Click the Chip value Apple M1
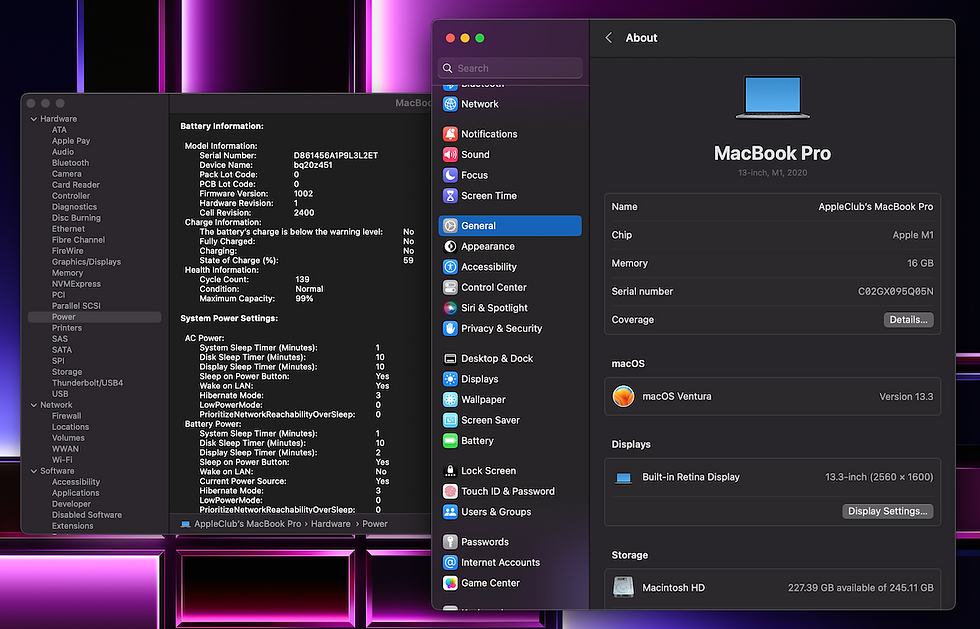 [x=912, y=235]
